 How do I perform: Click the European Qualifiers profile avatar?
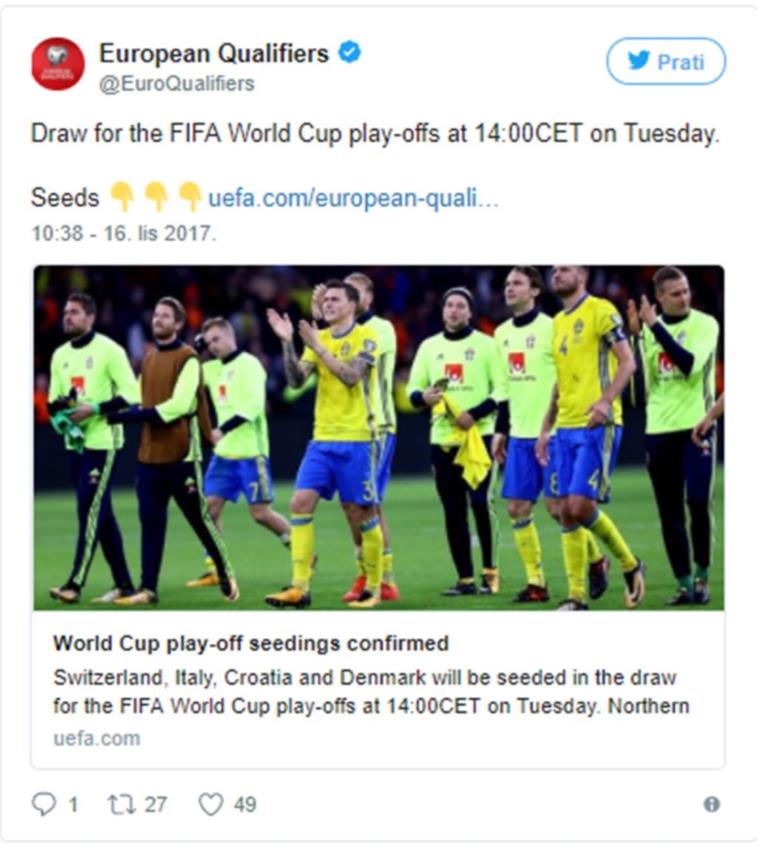(x=58, y=64)
